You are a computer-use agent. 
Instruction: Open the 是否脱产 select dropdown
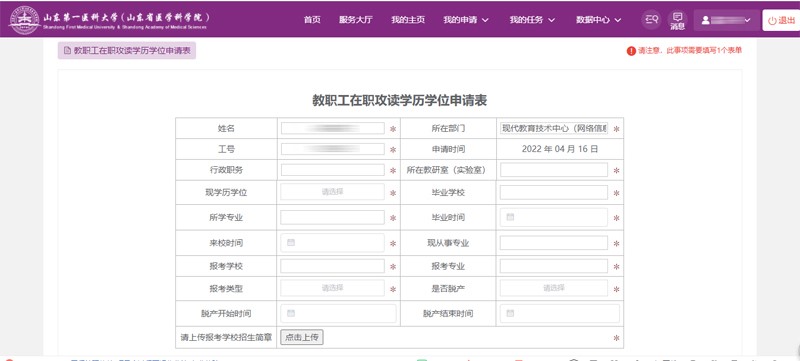pyautogui.click(x=554, y=288)
